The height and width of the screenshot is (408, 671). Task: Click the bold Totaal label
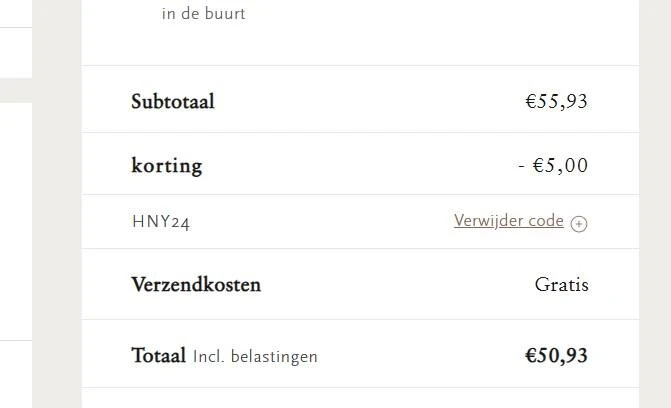coord(158,355)
